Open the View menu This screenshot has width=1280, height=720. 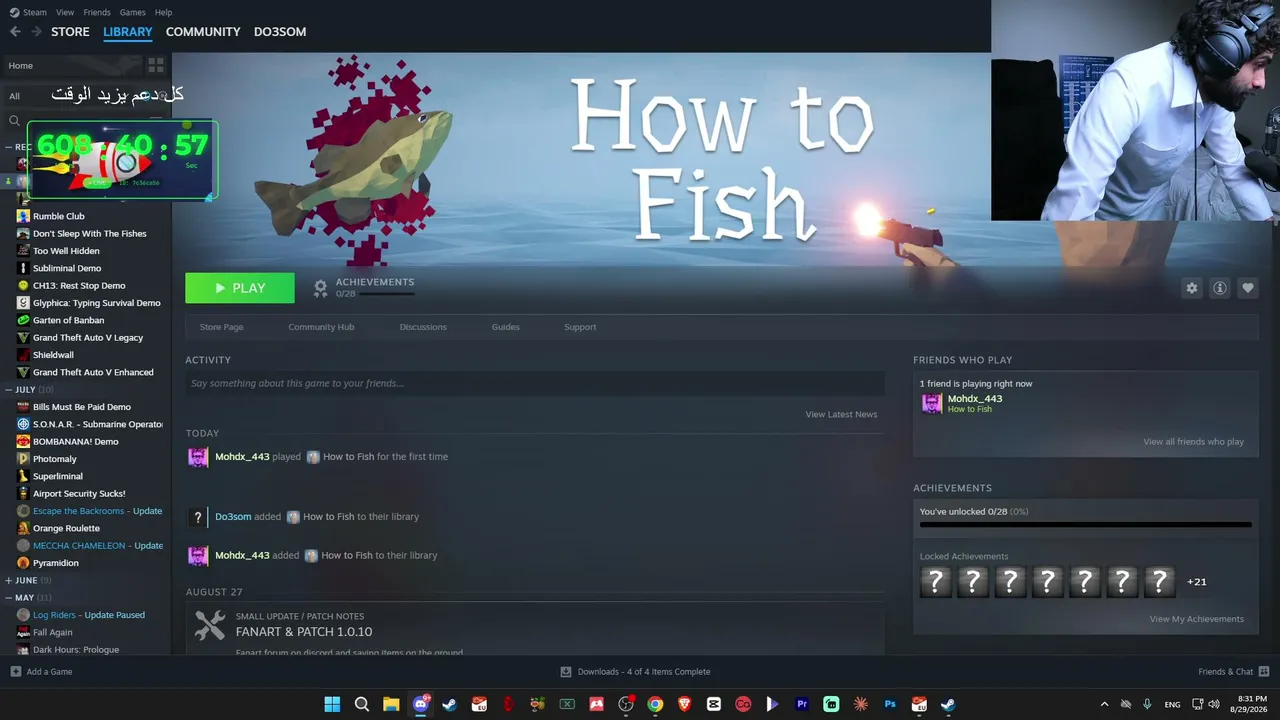pyautogui.click(x=65, y=12)
